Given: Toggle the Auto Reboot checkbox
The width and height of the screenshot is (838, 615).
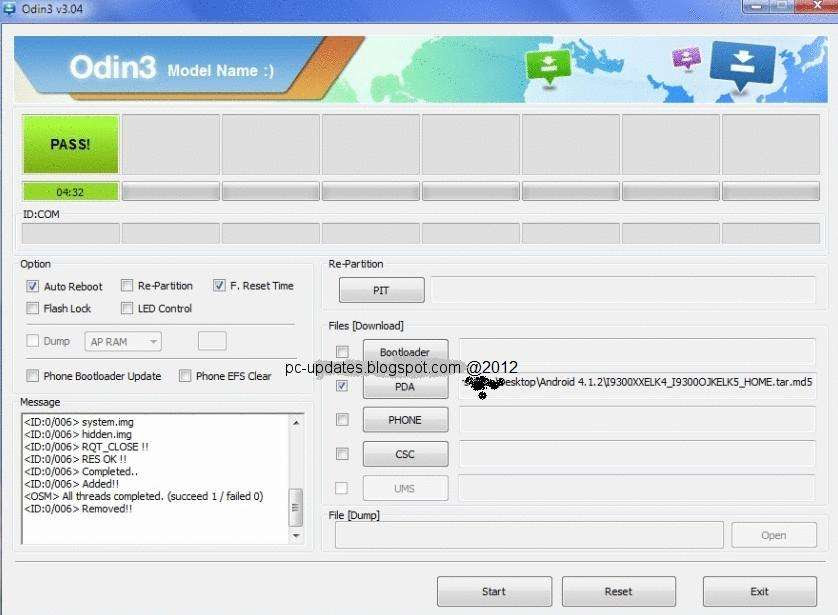Looking at the screenshot, I should [x=33, y=286].
